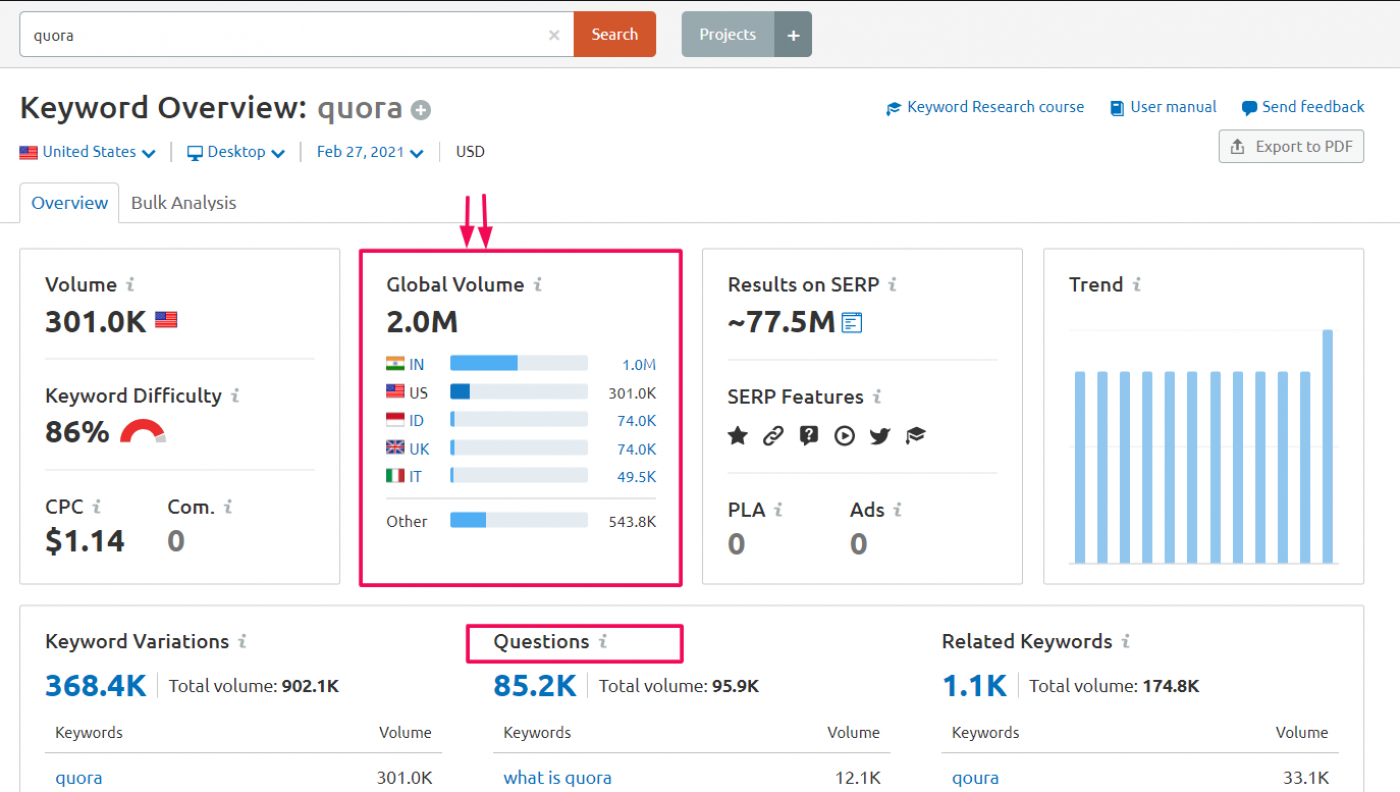Viewport: 1400px width, 792px height.
Task: Open info icon next to Keyword Variations
Action: (242, 642)
